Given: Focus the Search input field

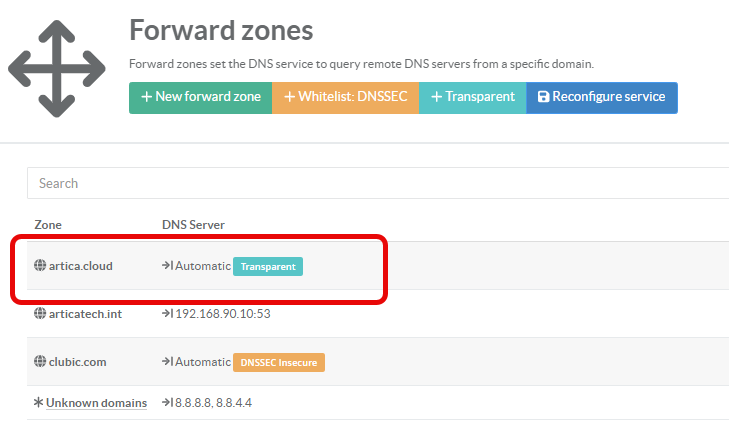Looking at the screenshot, I should (x=378, y=183).
